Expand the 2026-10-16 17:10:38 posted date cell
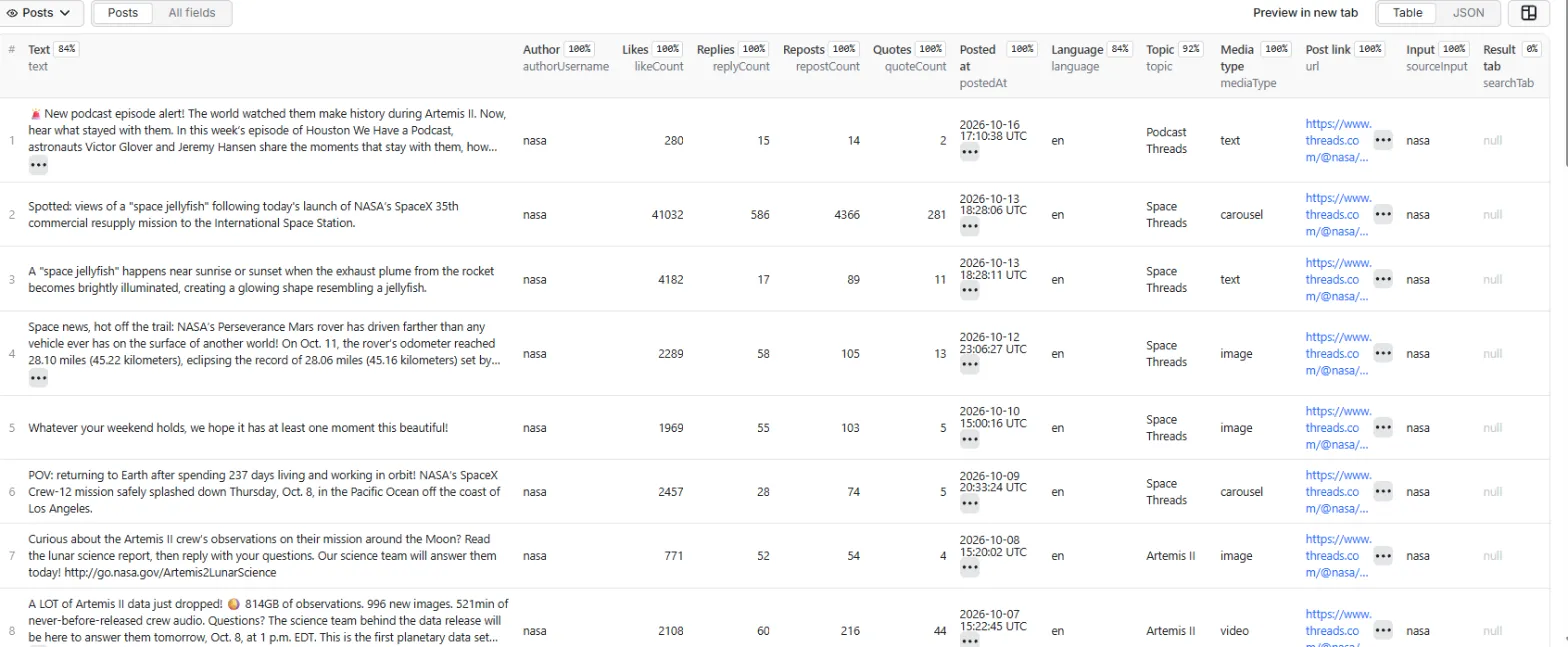This screenshot has height=647, width=1568. pyautogui.click(x=969, y=152)
